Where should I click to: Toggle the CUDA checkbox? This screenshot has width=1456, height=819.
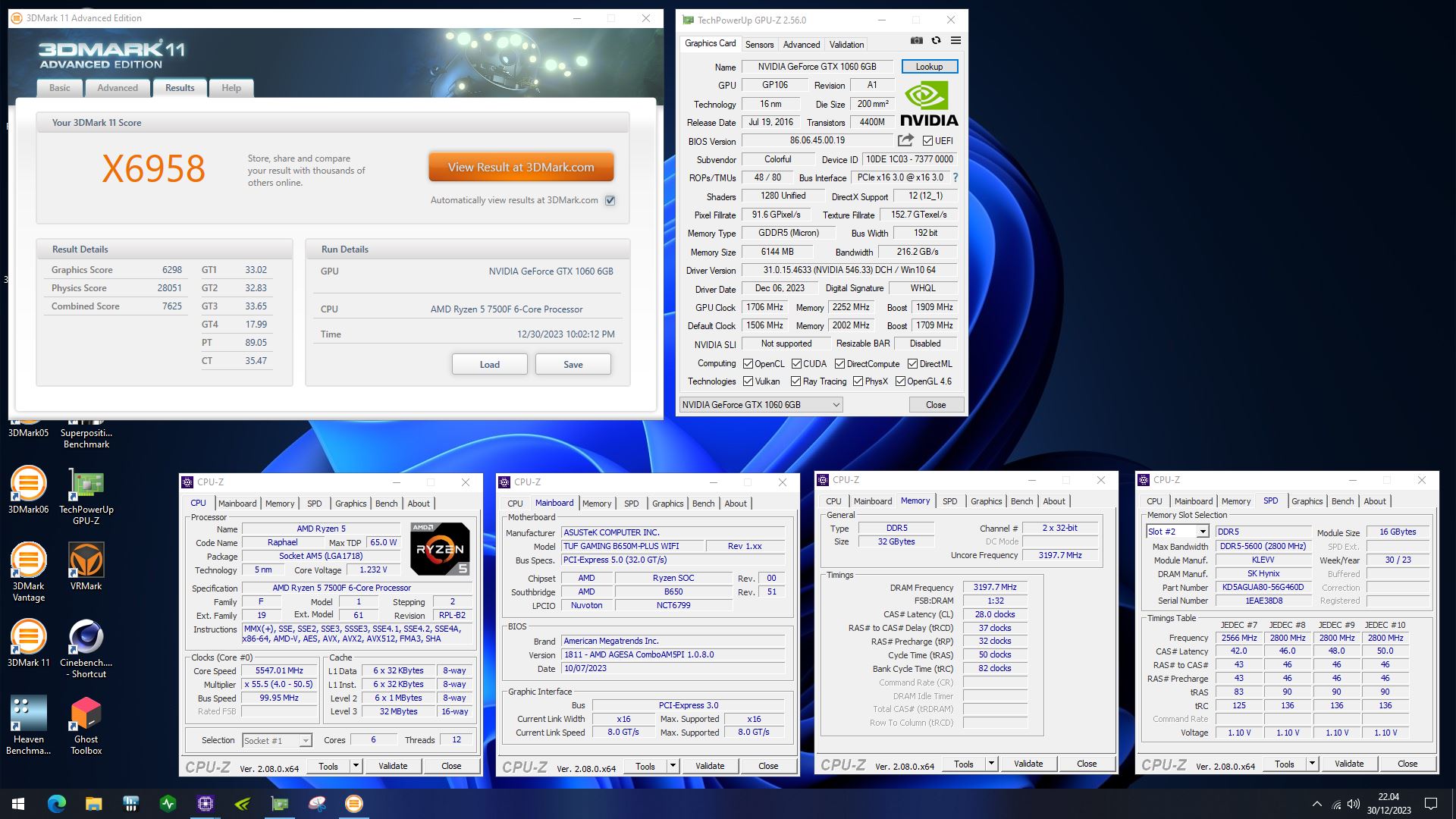(797, 364)
